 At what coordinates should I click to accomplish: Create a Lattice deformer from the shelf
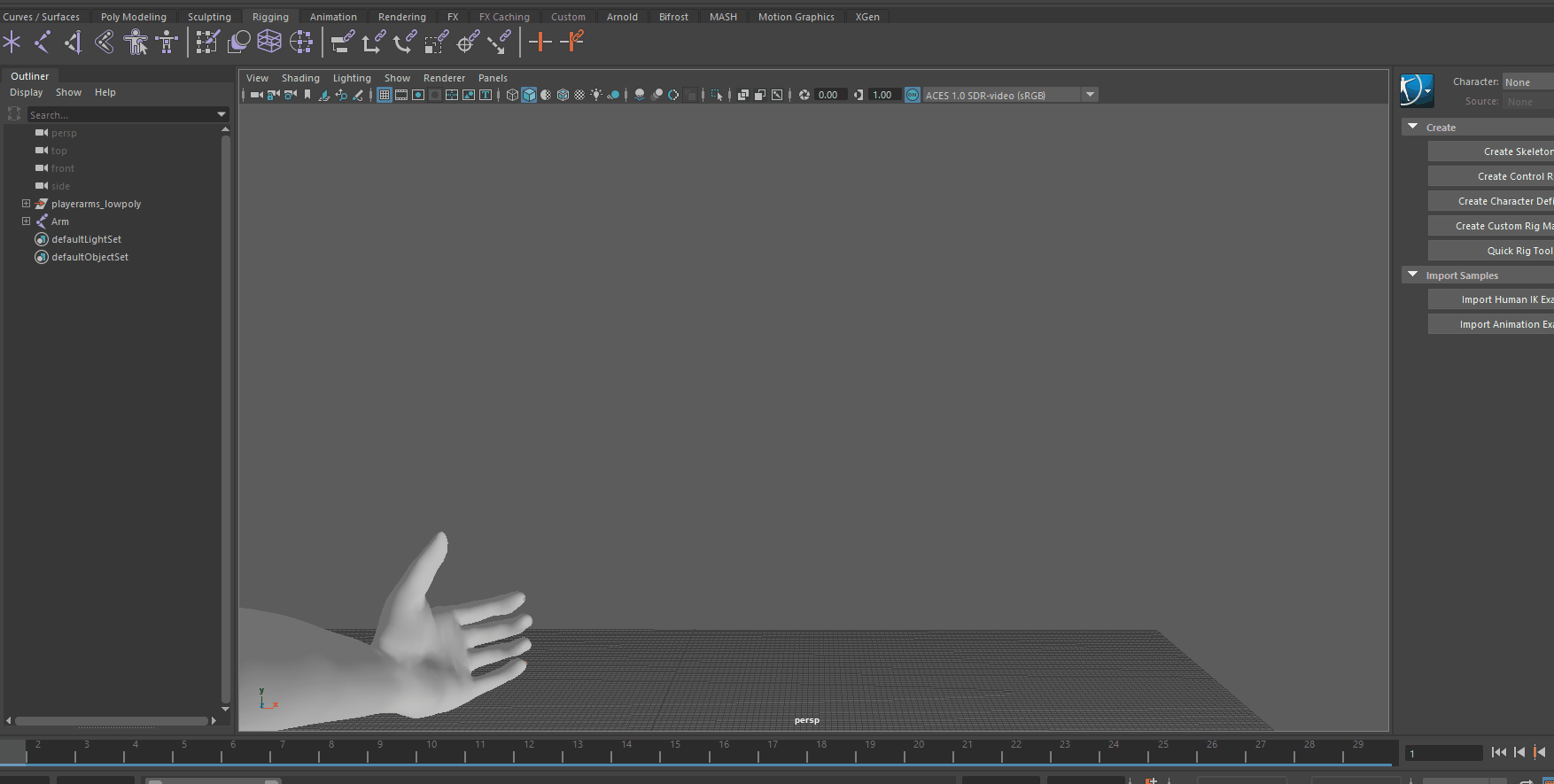(x=269, y=42)
